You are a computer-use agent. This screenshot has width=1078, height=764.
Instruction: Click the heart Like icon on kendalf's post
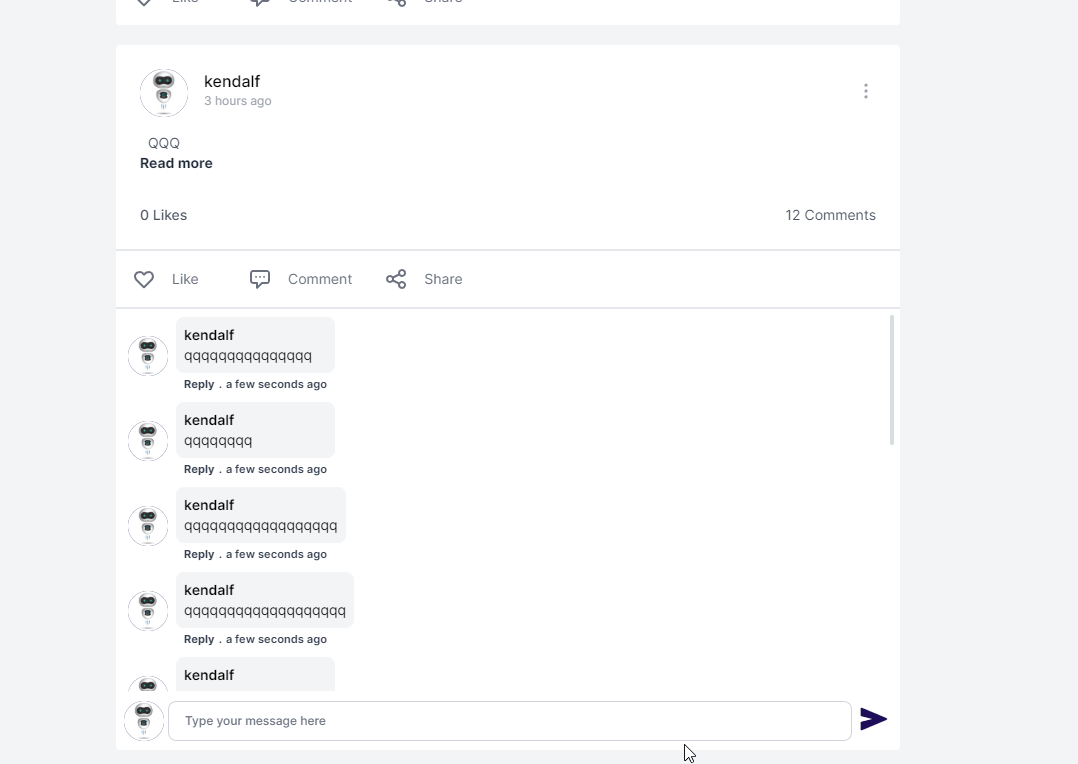click(143, 279)
